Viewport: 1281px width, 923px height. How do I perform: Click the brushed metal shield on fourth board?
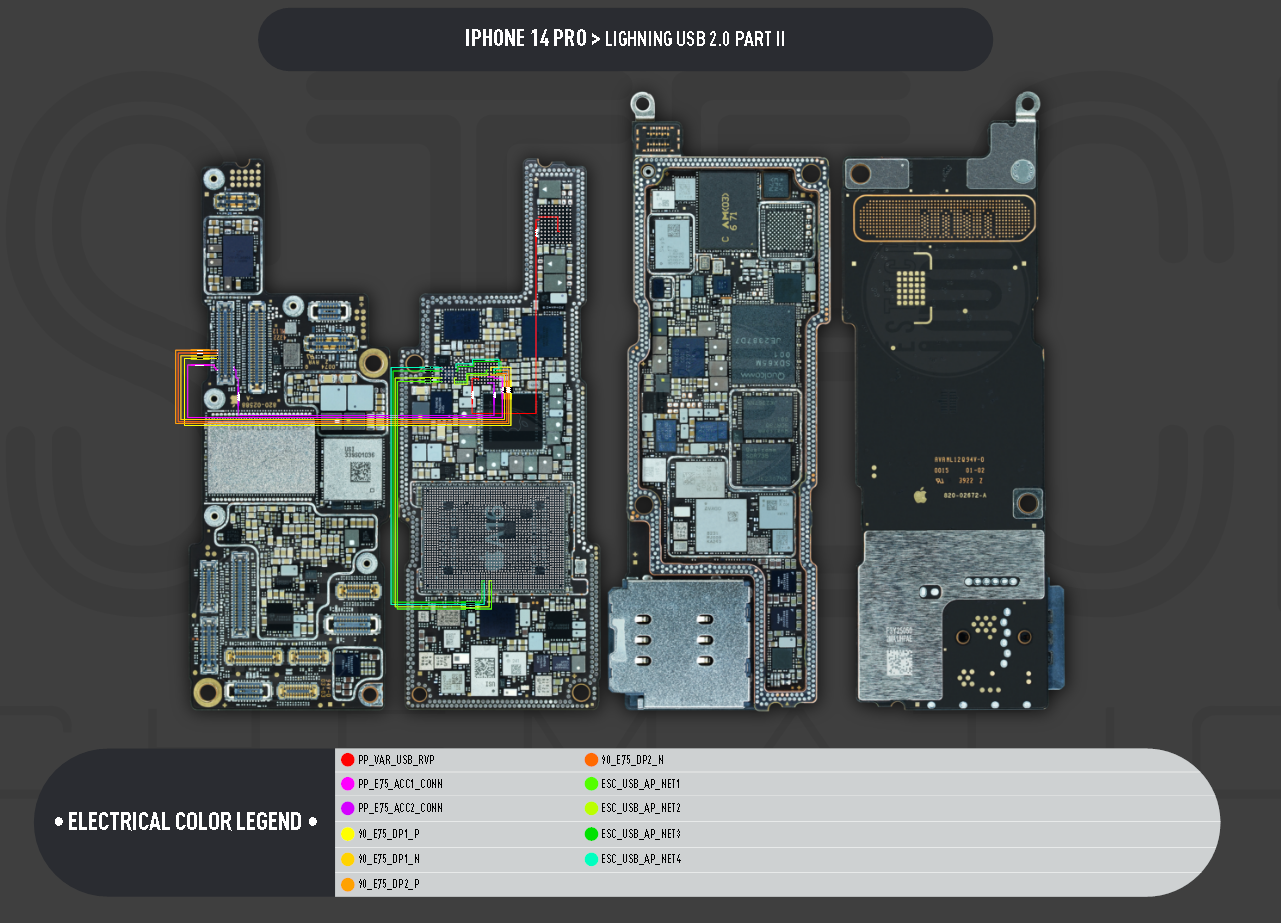coord(953,614)
